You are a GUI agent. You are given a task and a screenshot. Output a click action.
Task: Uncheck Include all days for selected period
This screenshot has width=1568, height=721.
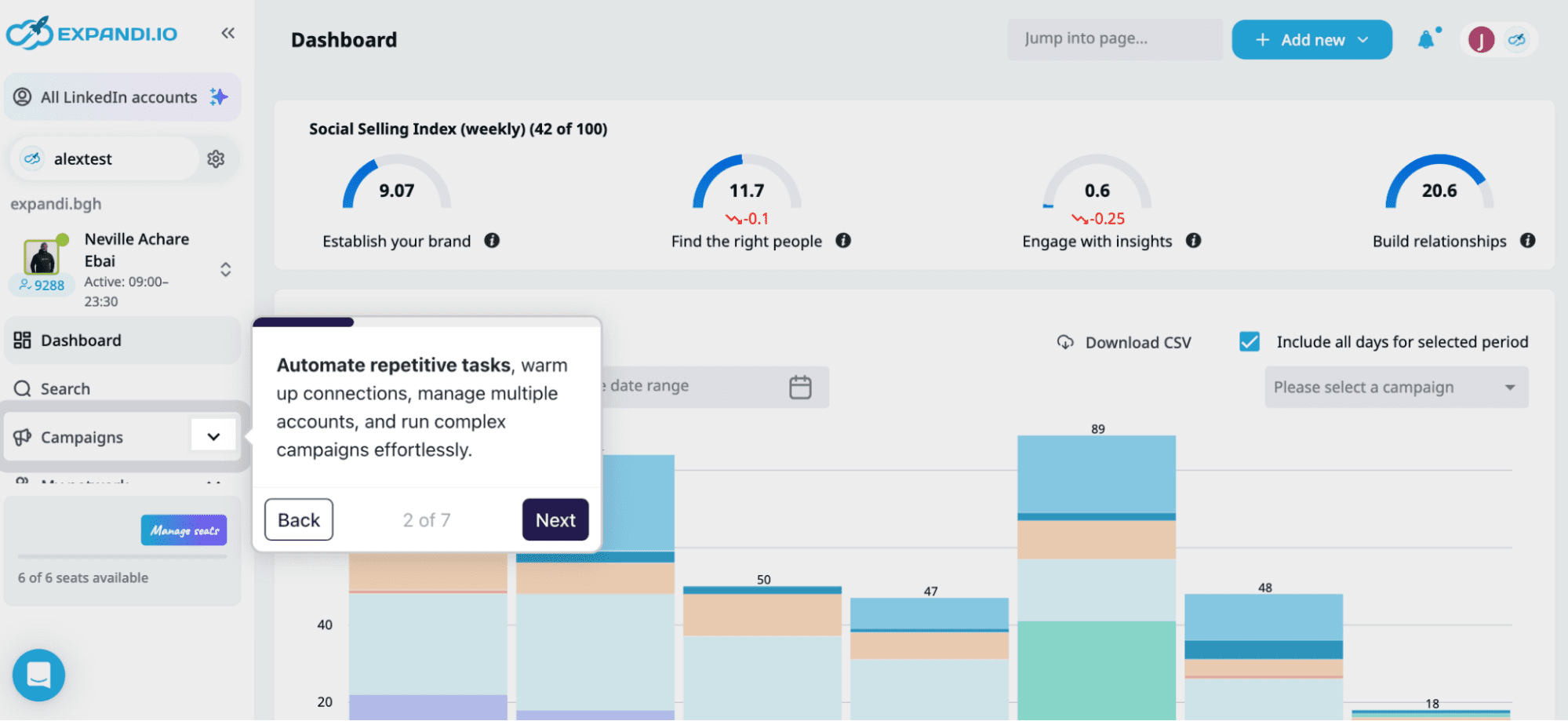coord(1250,342)
